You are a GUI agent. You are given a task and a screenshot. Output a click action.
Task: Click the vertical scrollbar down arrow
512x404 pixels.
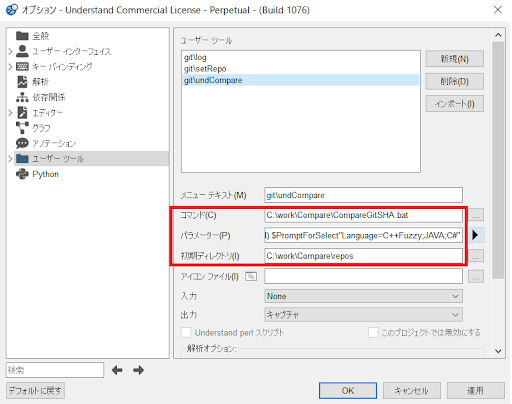[x=498, y=351]
